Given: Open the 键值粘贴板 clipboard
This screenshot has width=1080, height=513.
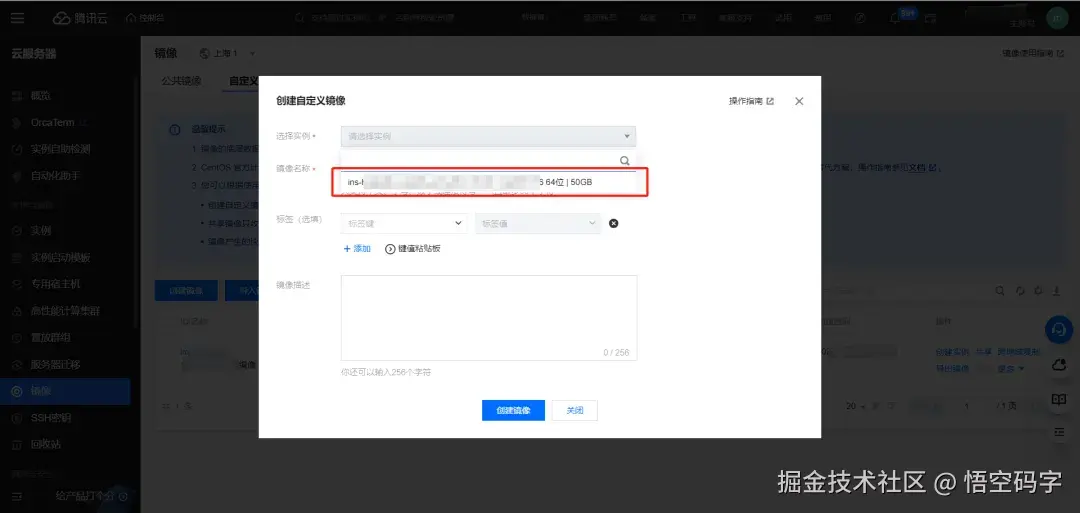Looking at the screenshot, I should point(413,249).
